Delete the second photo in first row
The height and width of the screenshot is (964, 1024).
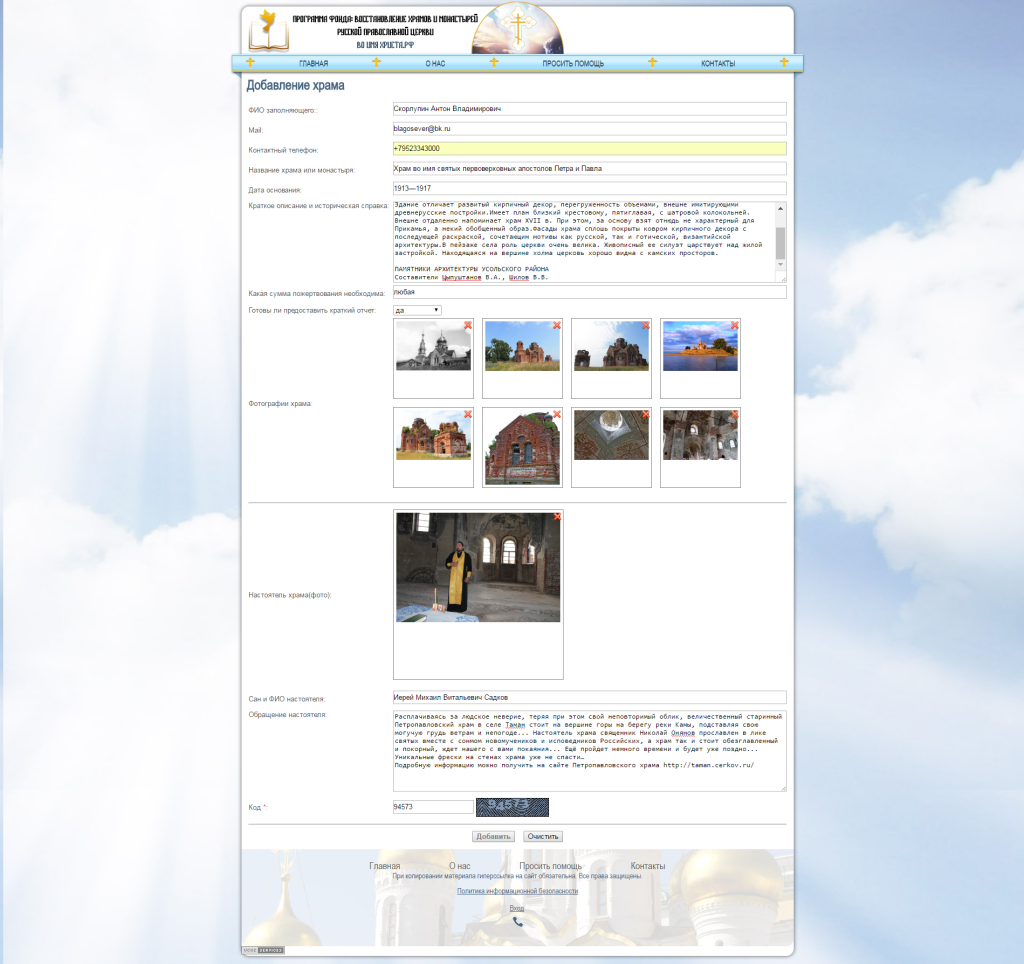click(556, 326)
